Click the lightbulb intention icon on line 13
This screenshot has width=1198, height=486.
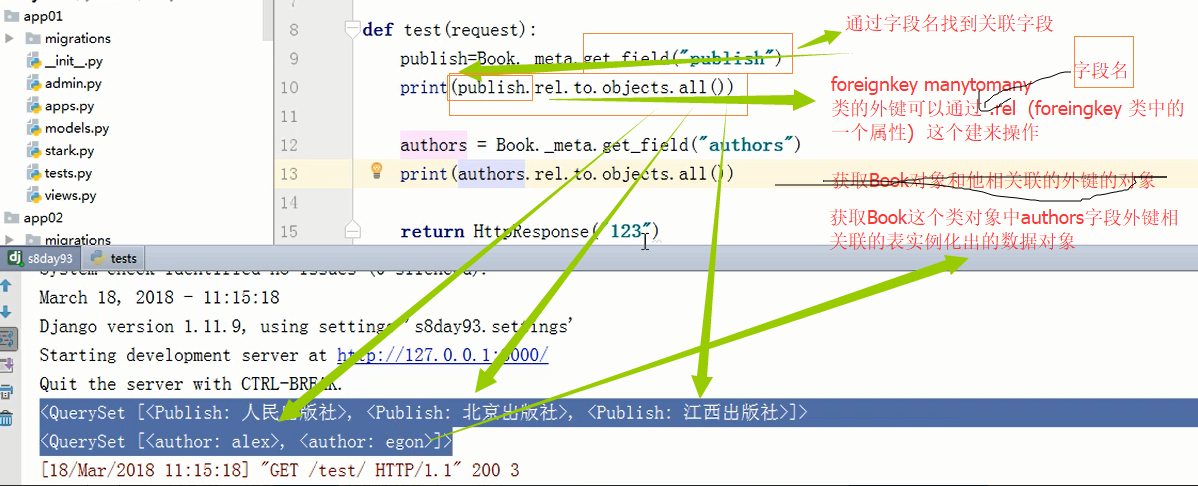376,170
